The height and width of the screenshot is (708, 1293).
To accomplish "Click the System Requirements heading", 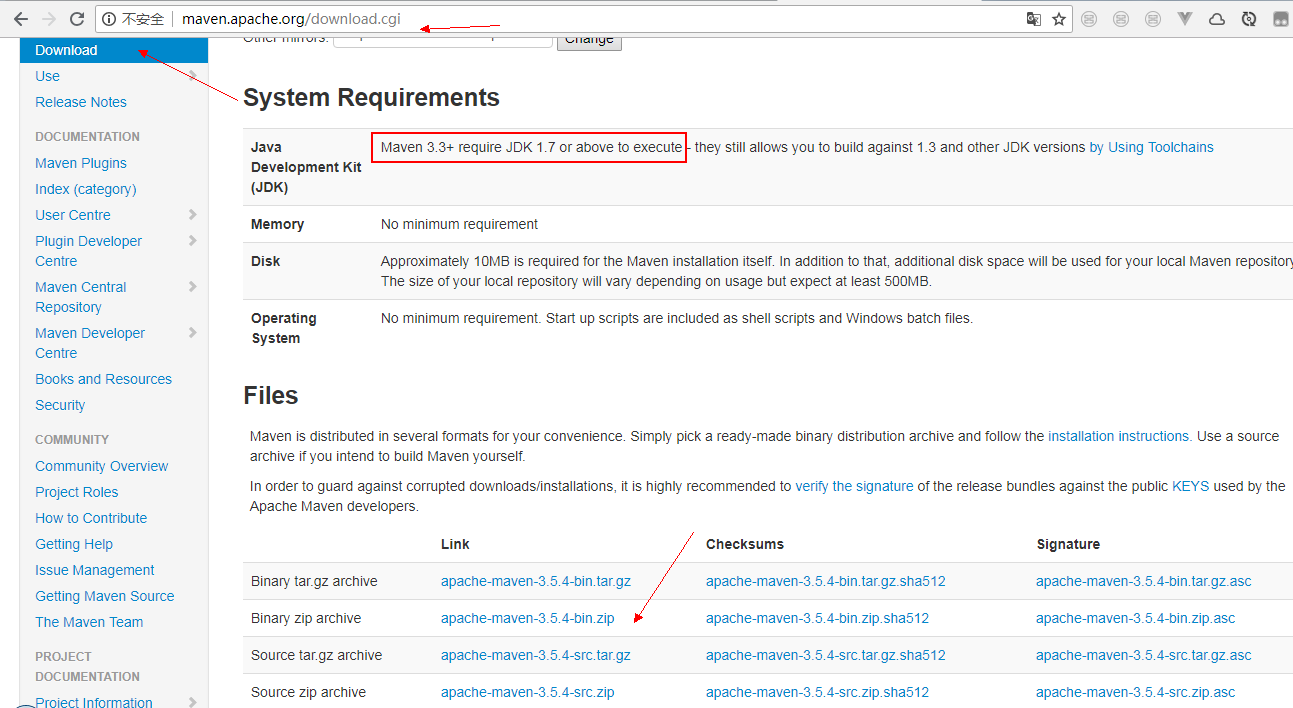I will tap(371, 98).
